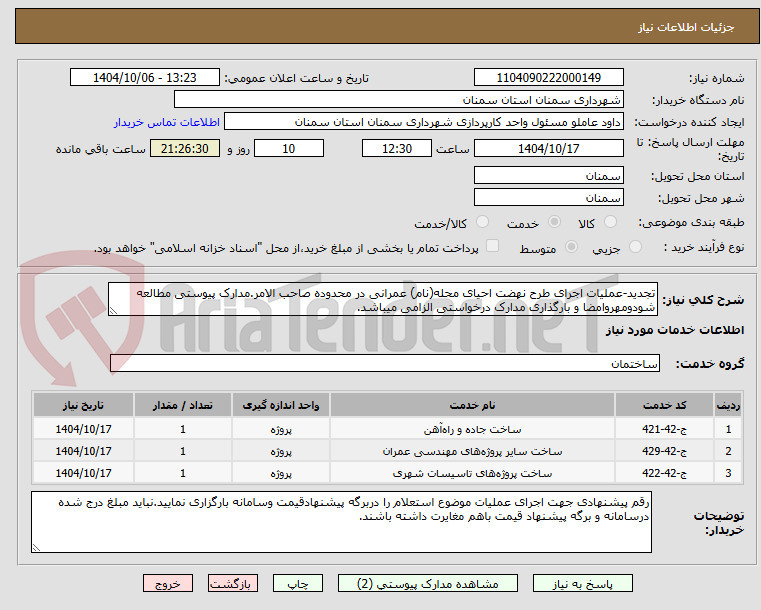Click service code ج-42-429

[x=664, y=451]
